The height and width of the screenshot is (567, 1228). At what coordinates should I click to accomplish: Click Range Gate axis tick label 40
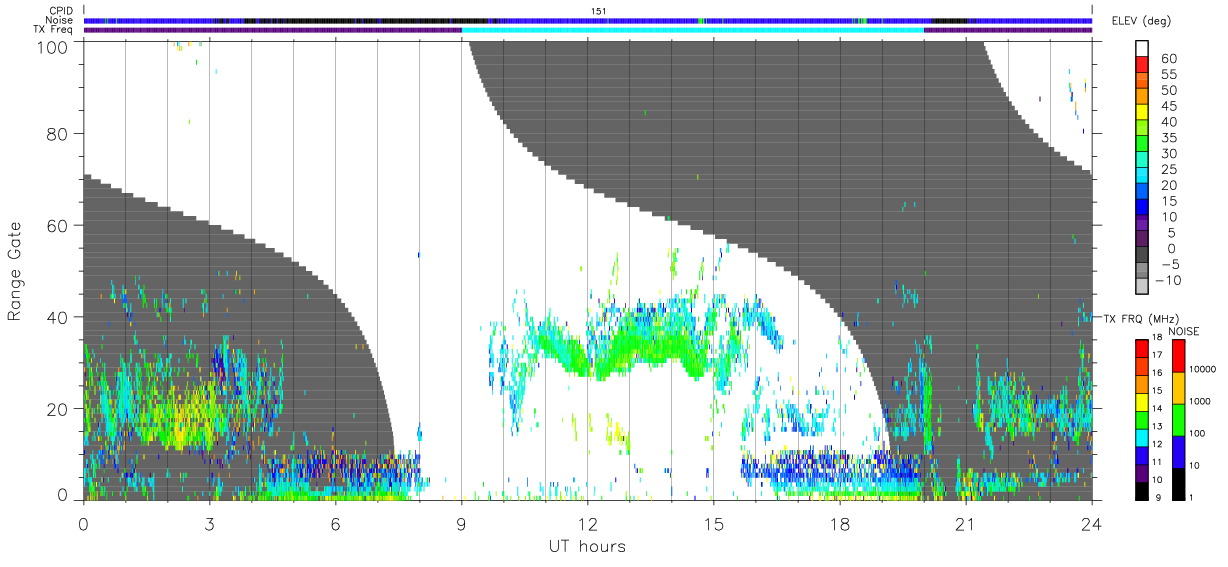click(58, 317)
